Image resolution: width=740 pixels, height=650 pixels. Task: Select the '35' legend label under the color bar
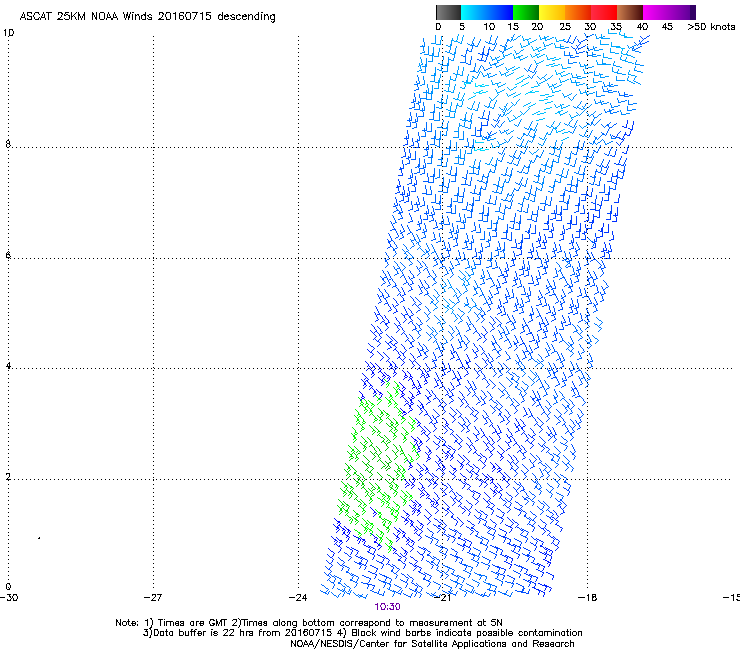[616, 27]
